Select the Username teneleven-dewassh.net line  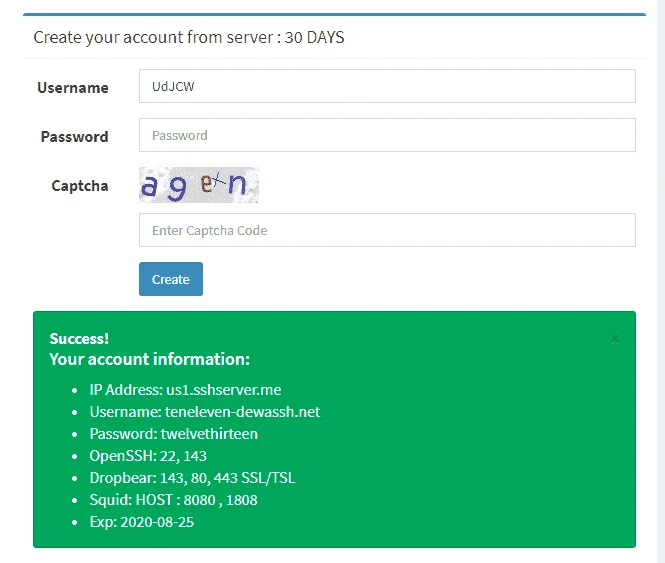click(x=205, y=412)
